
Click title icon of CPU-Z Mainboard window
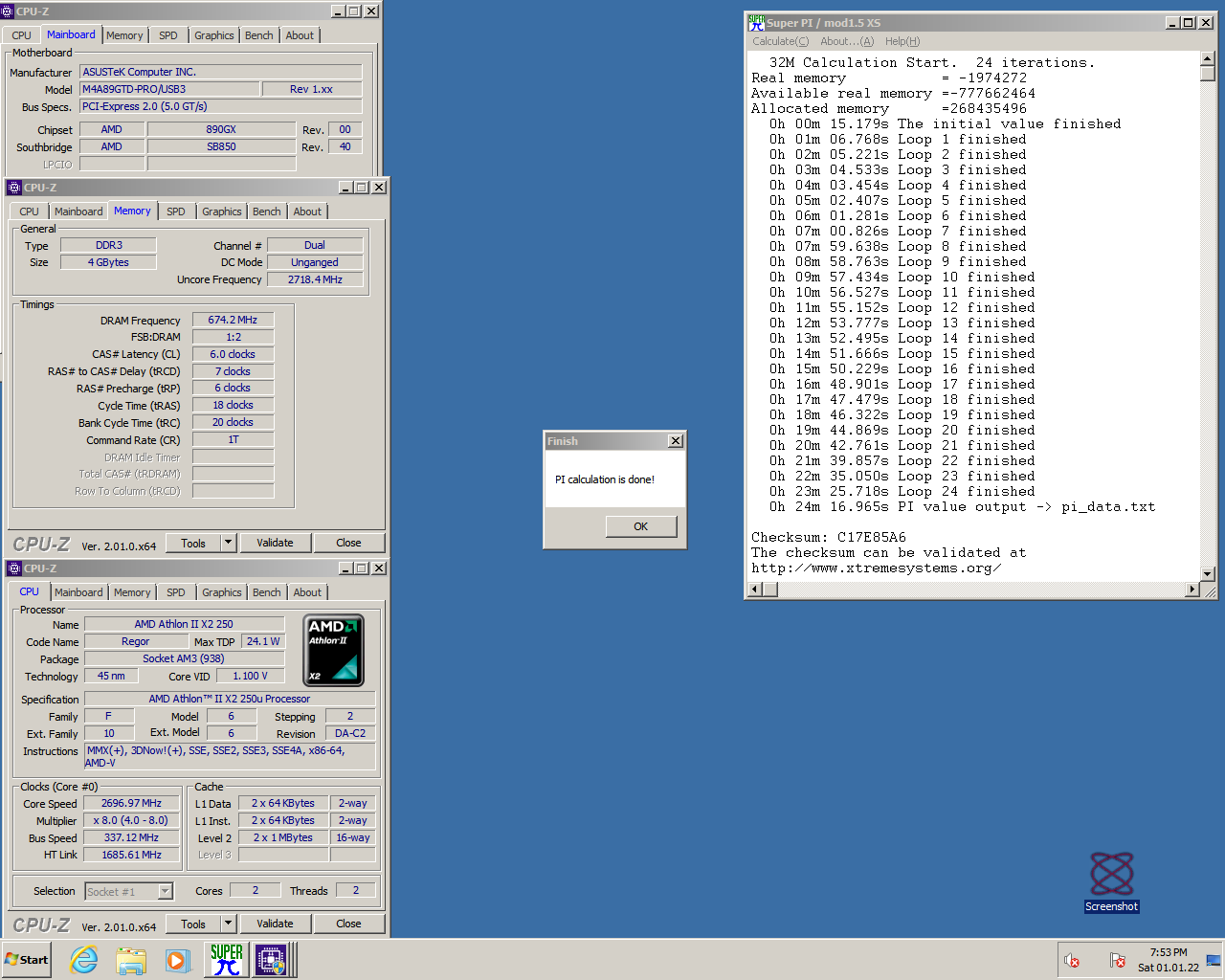[x=8, y=11]
